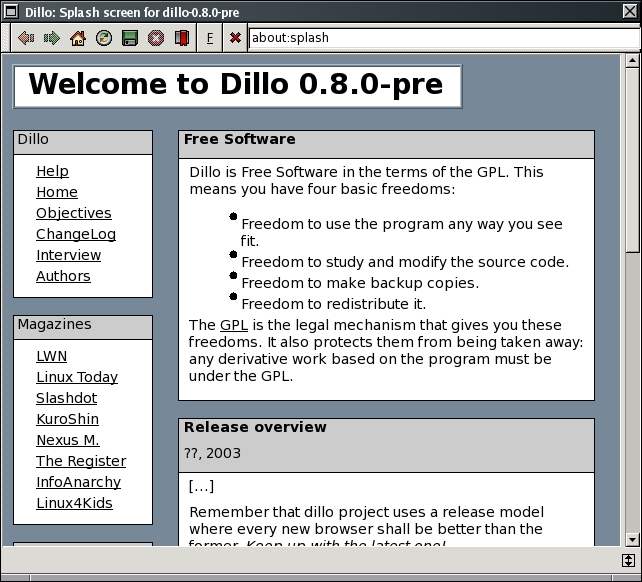Reload the page with refresh icon
Screen dimensions: 642x582
click(104, 38)
